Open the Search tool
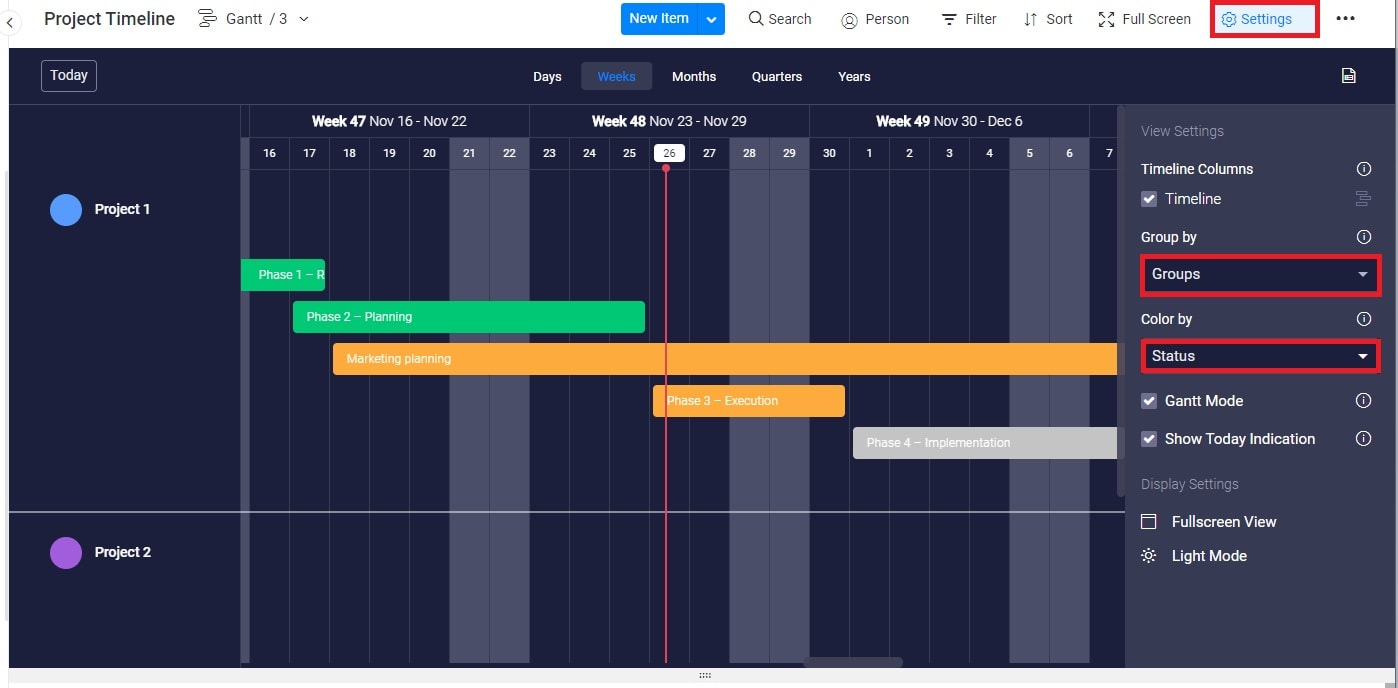The width and height of the screenshot is (1398, 688). [x=780, y=19]
